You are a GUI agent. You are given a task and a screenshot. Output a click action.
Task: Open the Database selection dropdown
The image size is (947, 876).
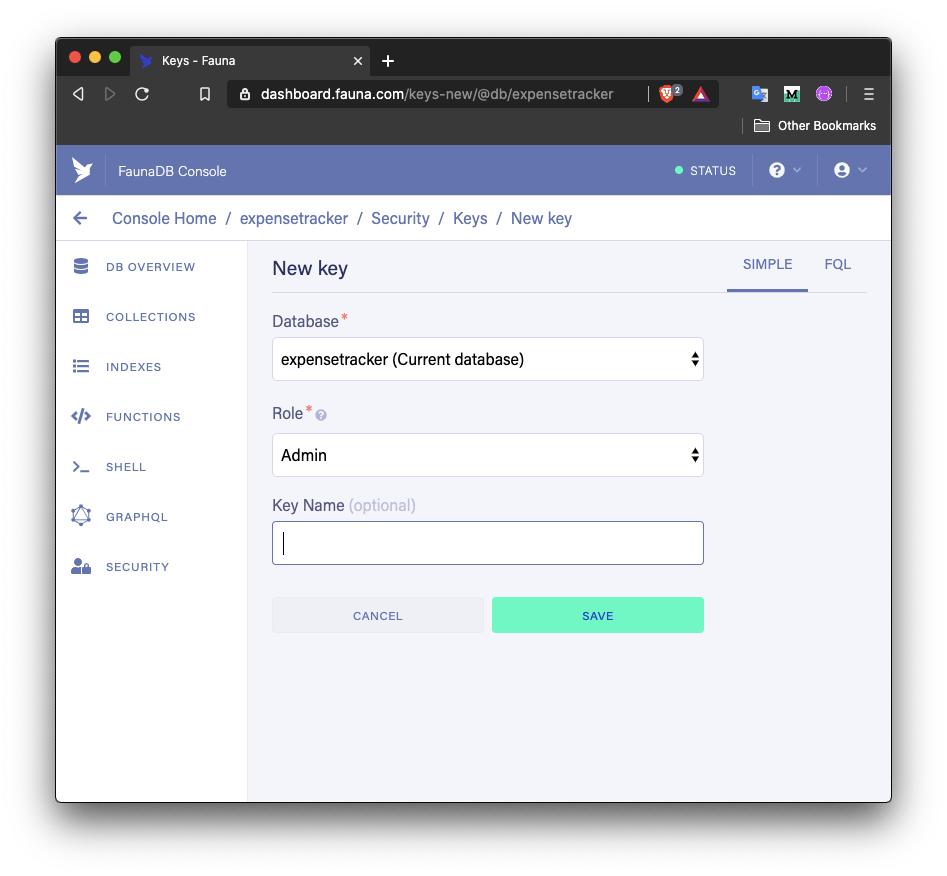coord(487,359)
